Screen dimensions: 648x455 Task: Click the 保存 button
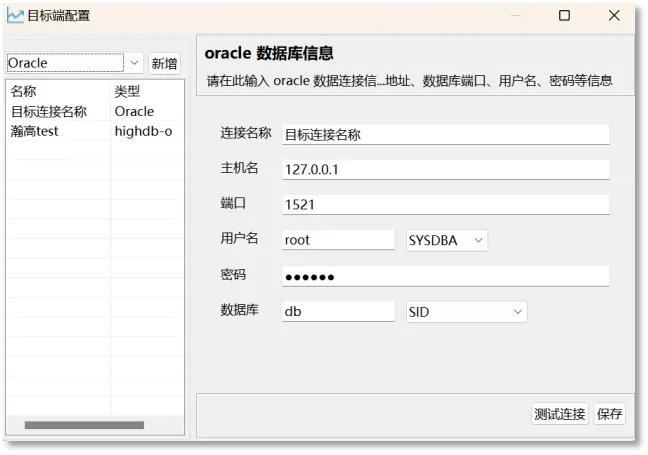tap(609, 414)
